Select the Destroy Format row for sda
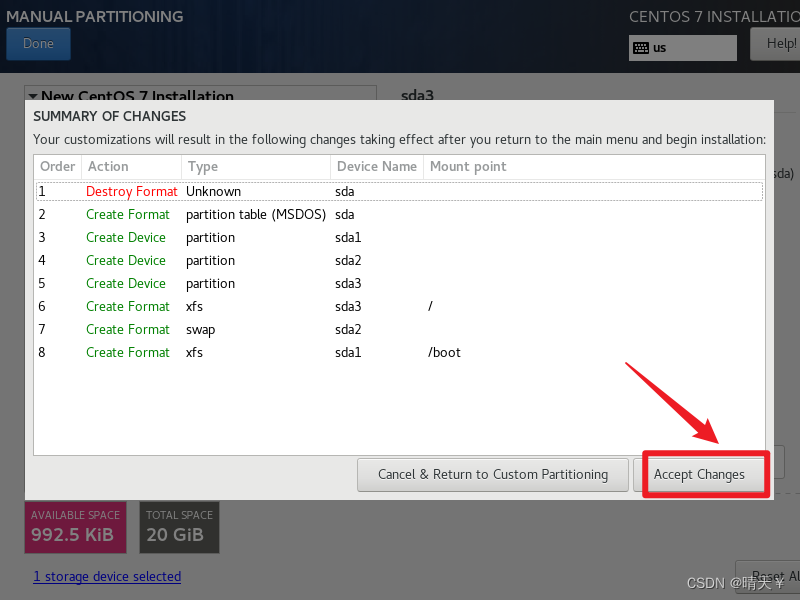This screenshot has height=600, width=800. [x=399, y=191]
